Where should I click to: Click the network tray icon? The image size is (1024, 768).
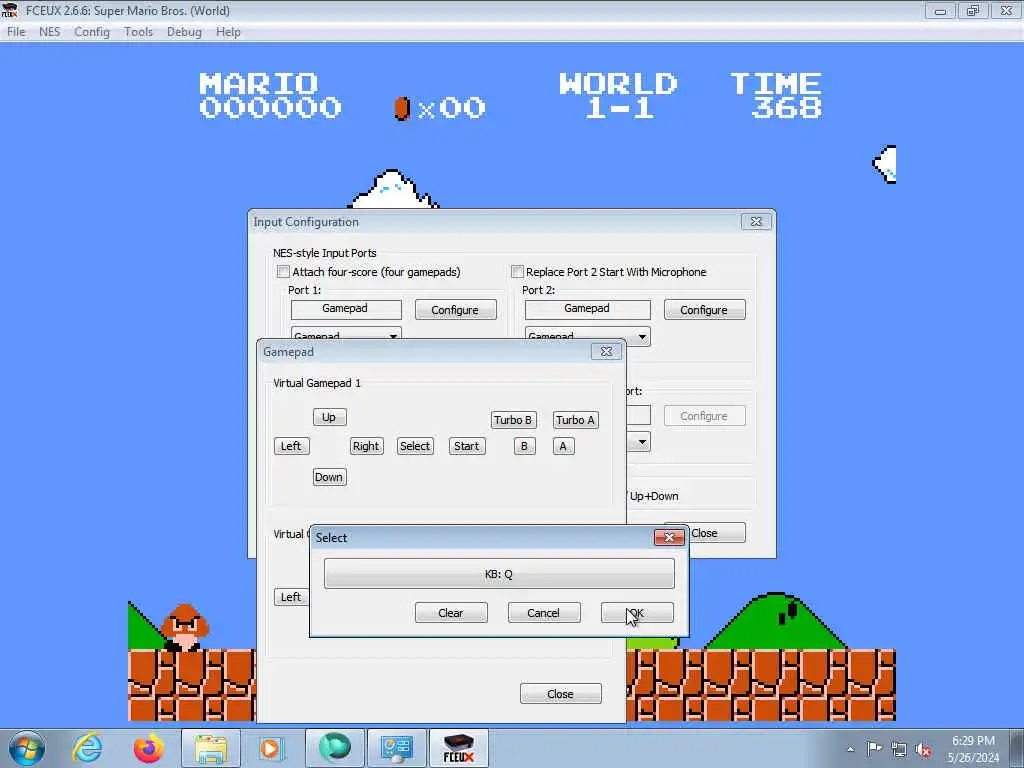(899, 749)
